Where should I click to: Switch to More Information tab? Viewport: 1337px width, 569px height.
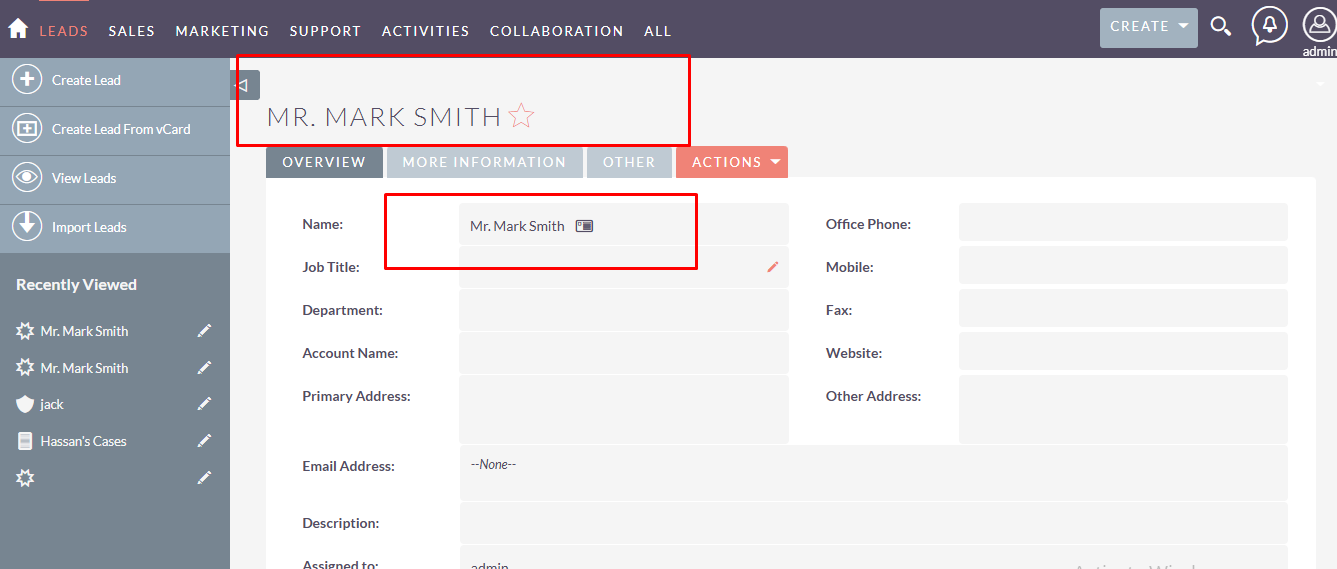484,162
